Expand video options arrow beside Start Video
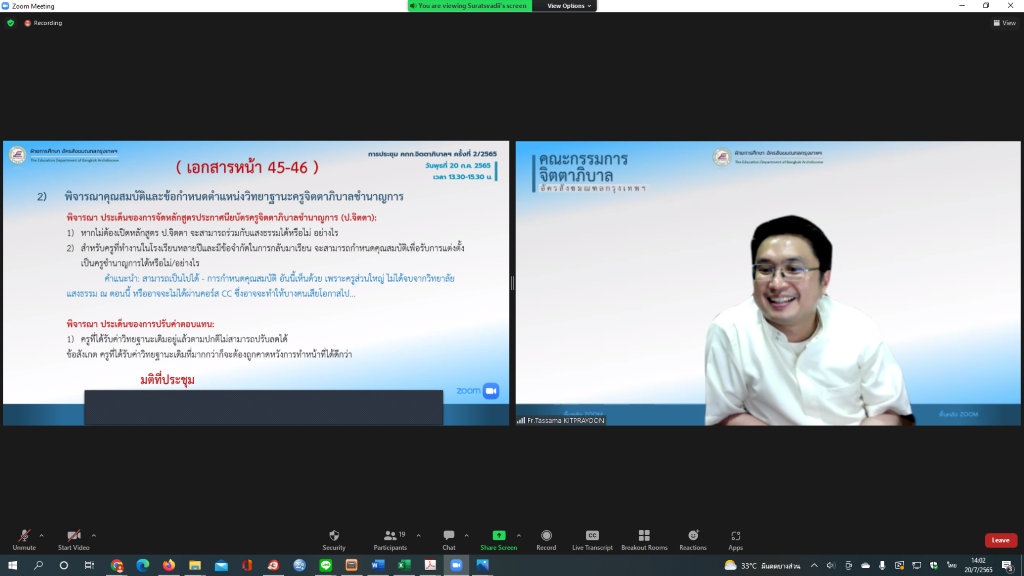The height and width of the screenshot is (576, 1024). (94, 536)
